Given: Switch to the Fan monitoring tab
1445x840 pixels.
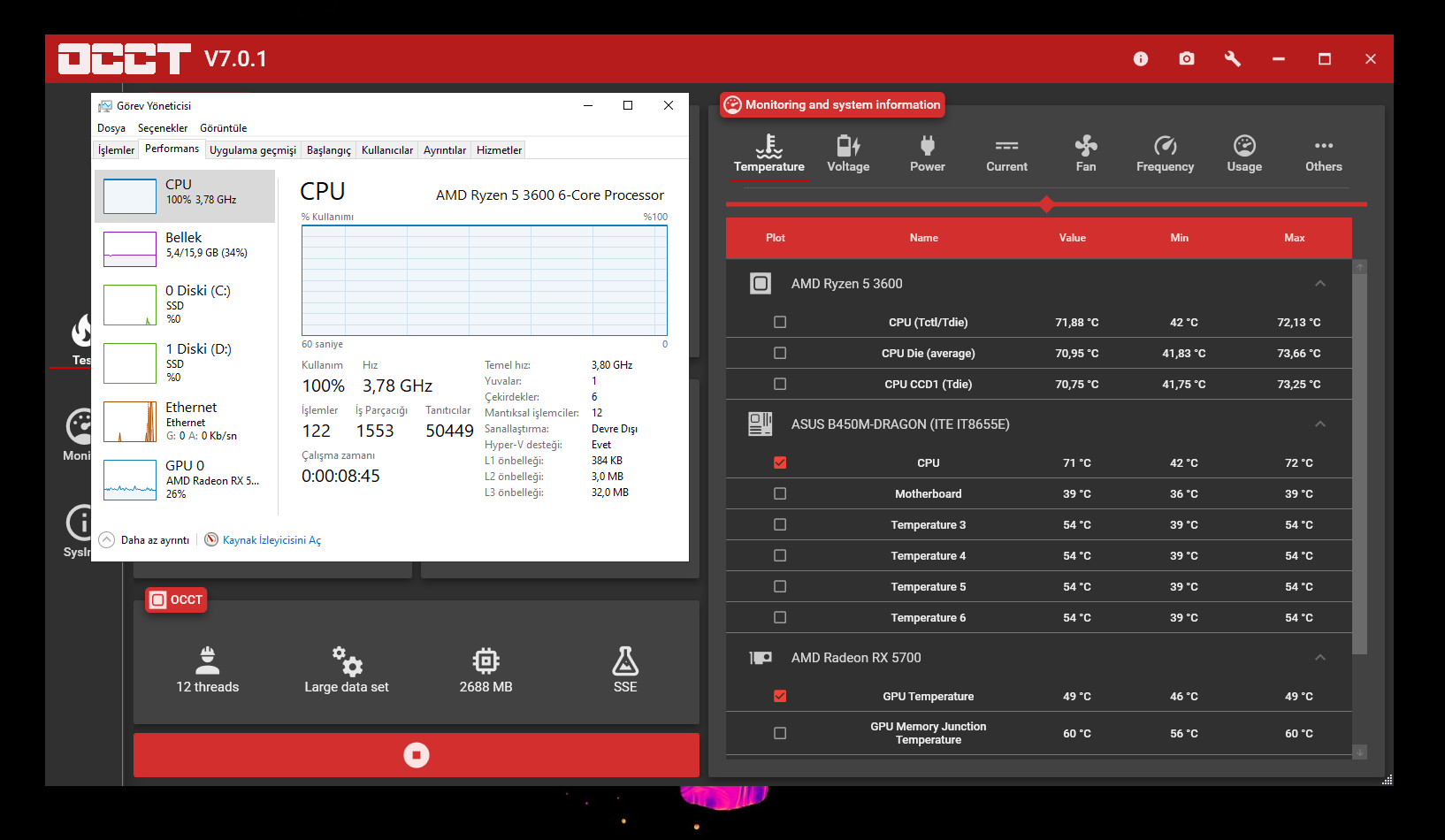Looking at the screenshot, I should tap(1086, 154).
